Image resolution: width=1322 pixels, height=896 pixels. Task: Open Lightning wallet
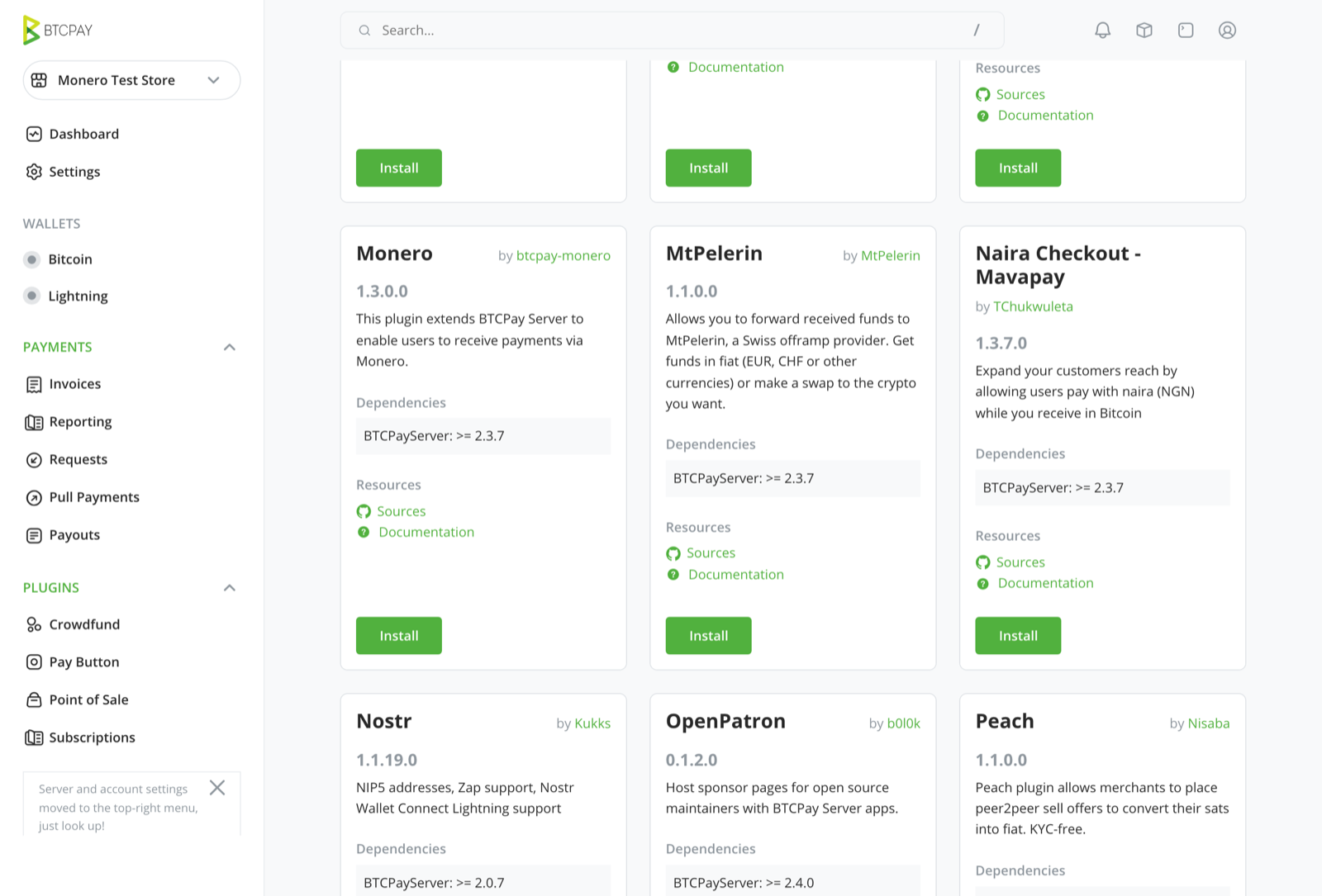(x=78, y=296)
